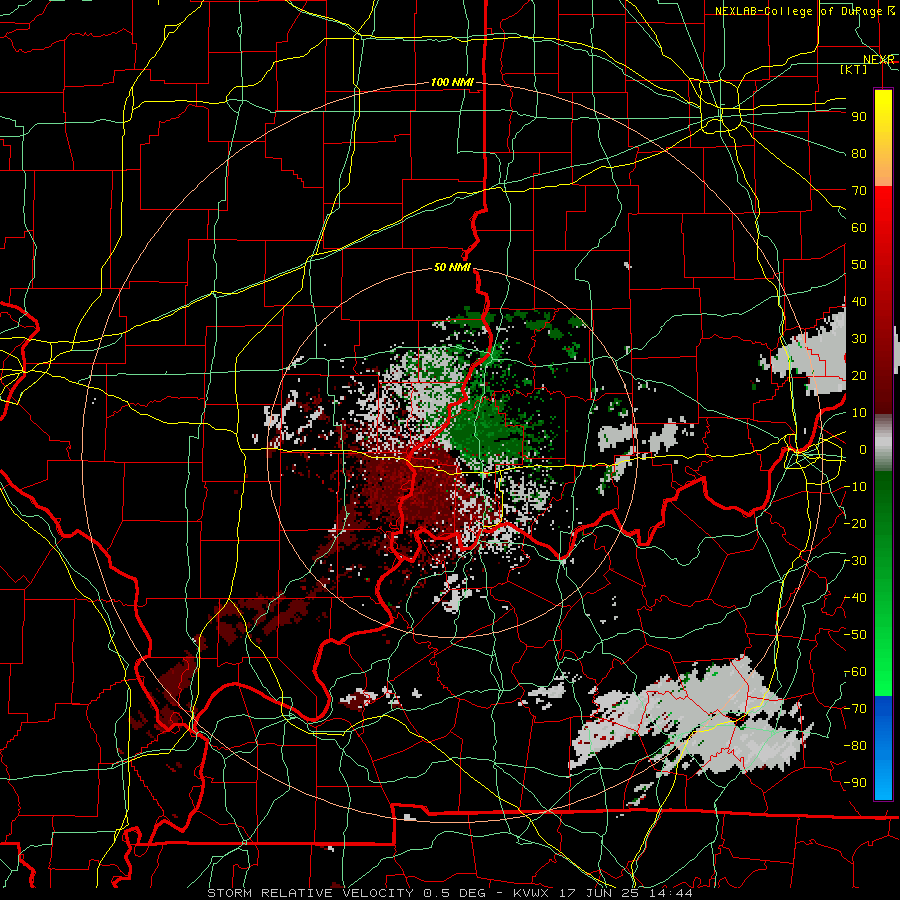Viewport: 900px width, 900px height.
Task: Click the 80 value on the color scale
Action: 859,154
